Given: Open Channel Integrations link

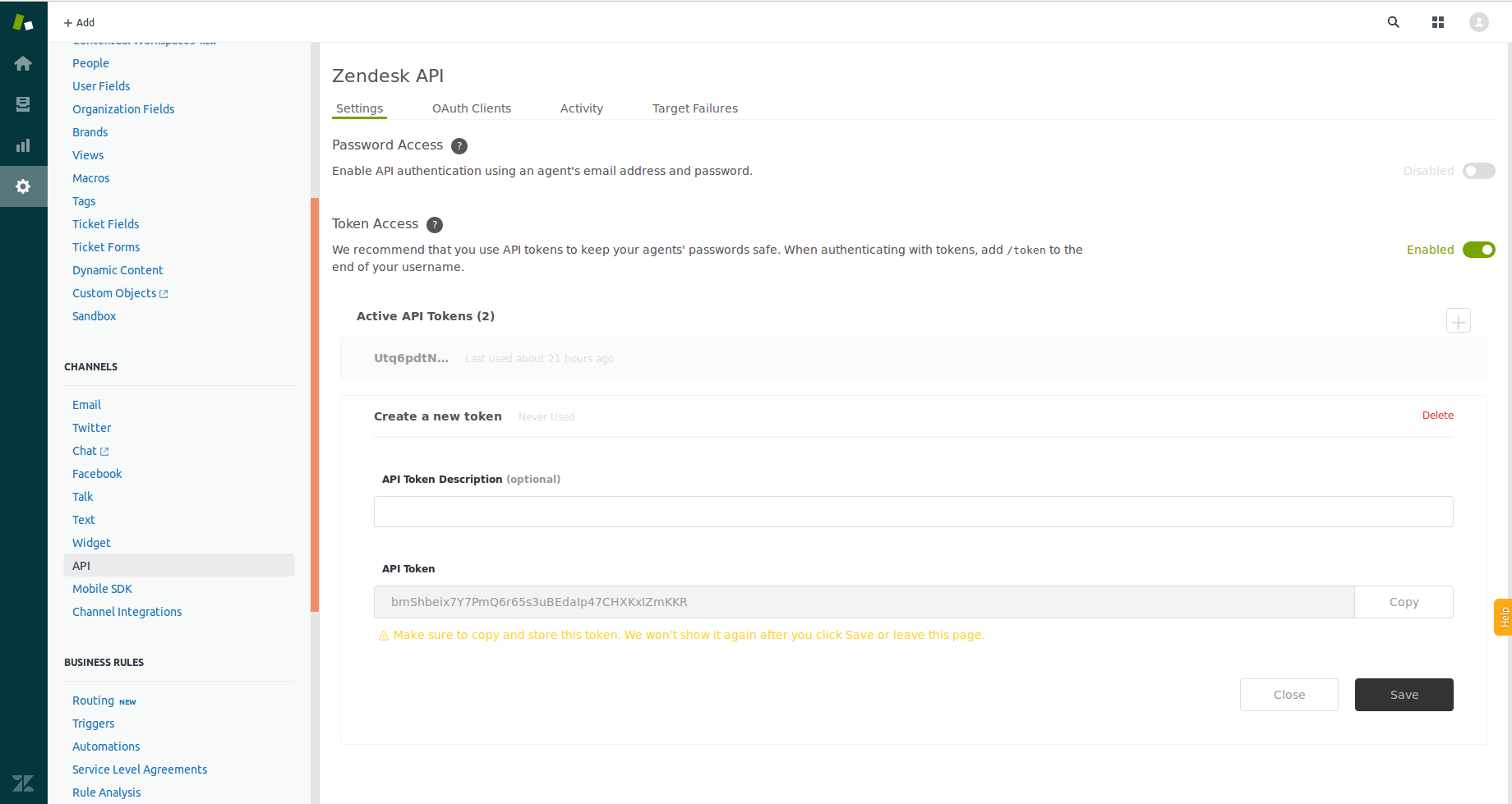Looking at the screenshot, I should (127, 612).
